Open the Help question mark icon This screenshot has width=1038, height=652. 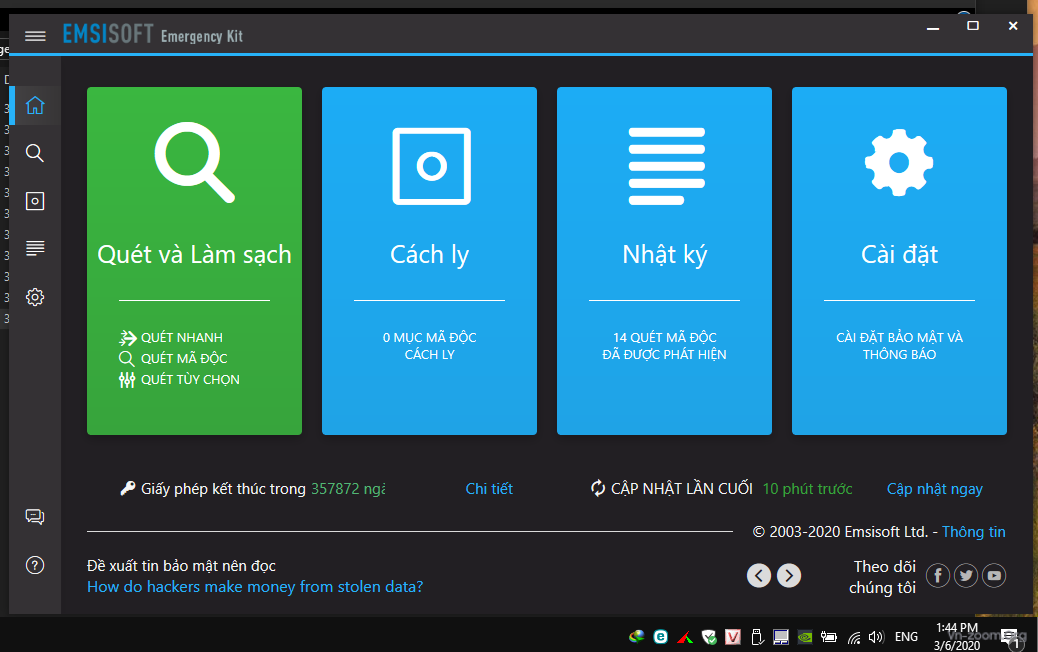[35, 565]
